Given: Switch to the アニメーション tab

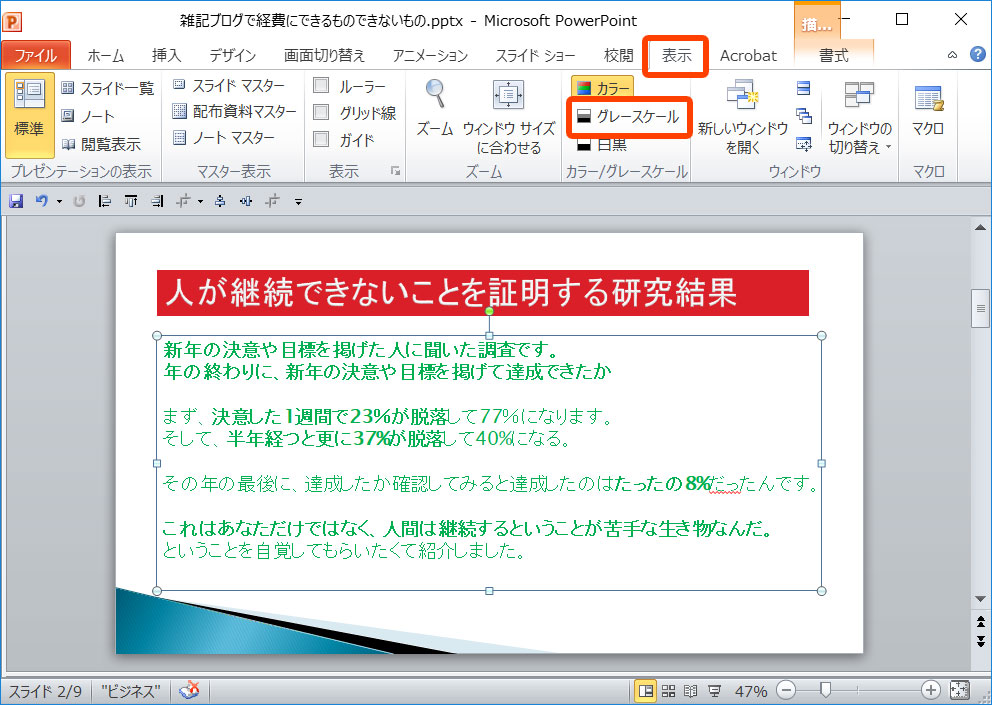Looking at the screenshot, I should click(x=430, y=56).
